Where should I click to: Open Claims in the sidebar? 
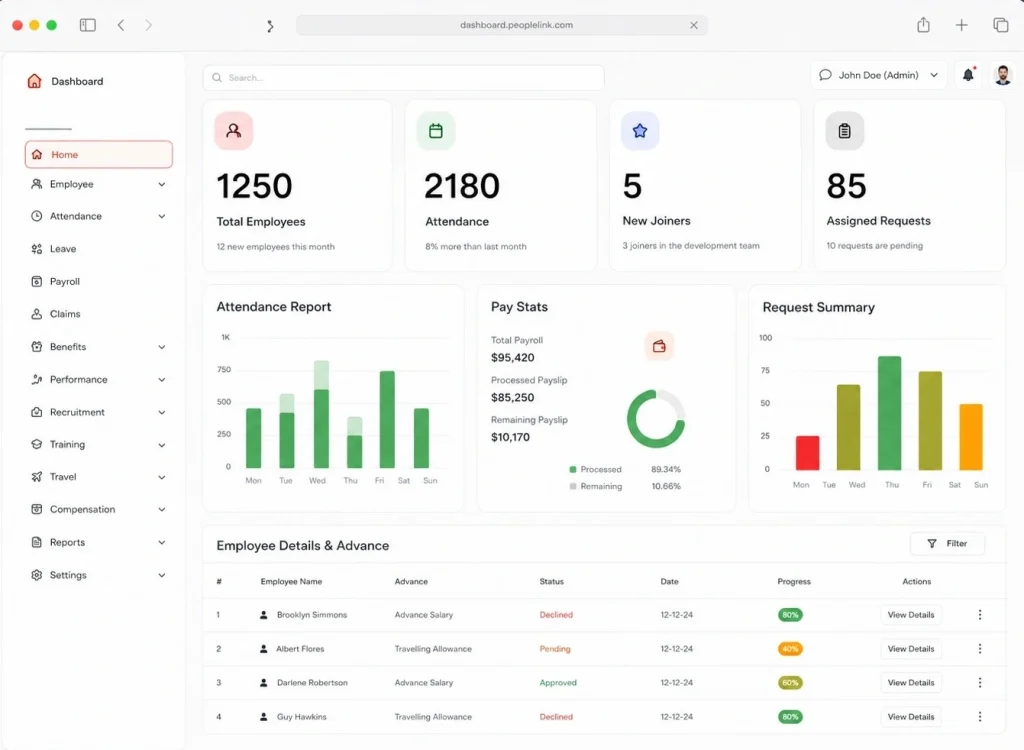point(65,314)
